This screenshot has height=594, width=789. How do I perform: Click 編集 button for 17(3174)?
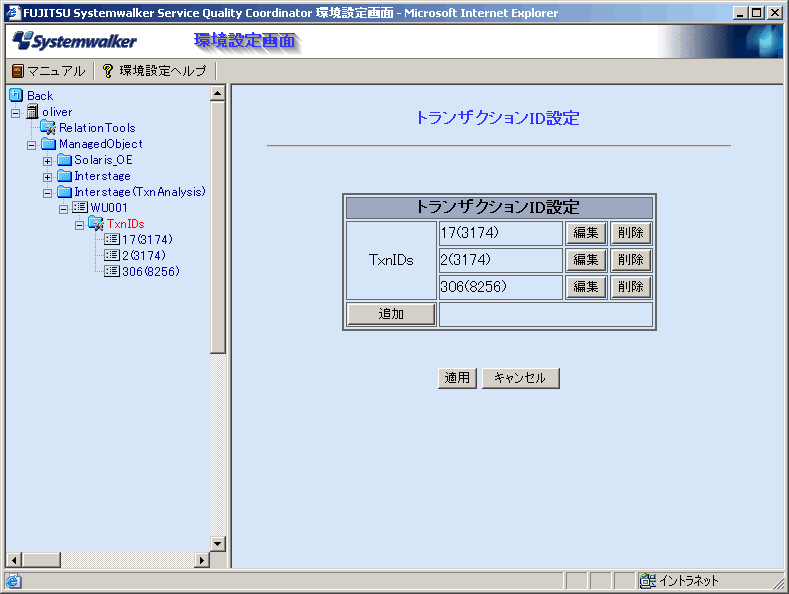[x=586, y=233]
